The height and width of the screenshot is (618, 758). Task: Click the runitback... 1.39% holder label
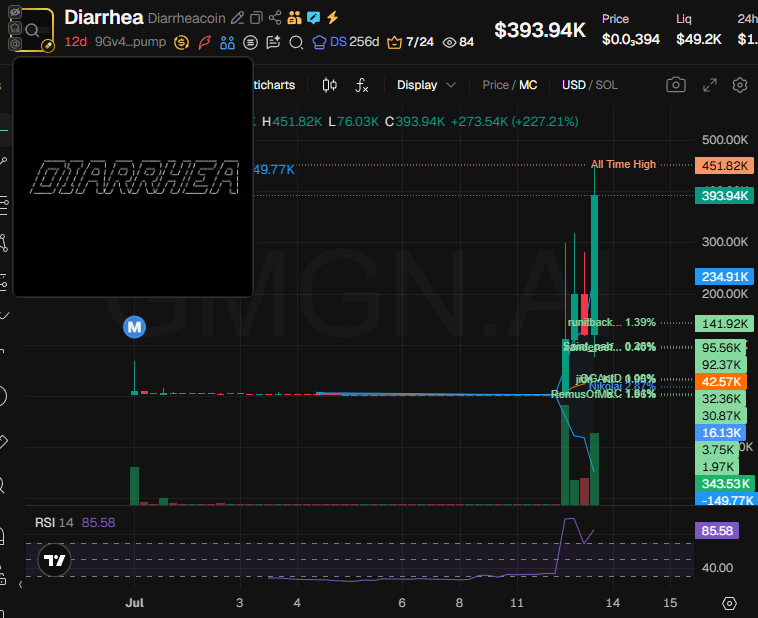(x=612, y=323)
